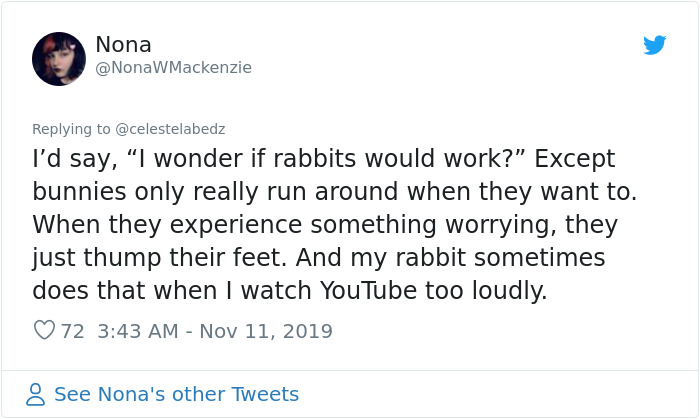This screenshot has width=700, height=419.
Task: Open the @NonaWMackenzie handle link
Action: pos(173,68)
